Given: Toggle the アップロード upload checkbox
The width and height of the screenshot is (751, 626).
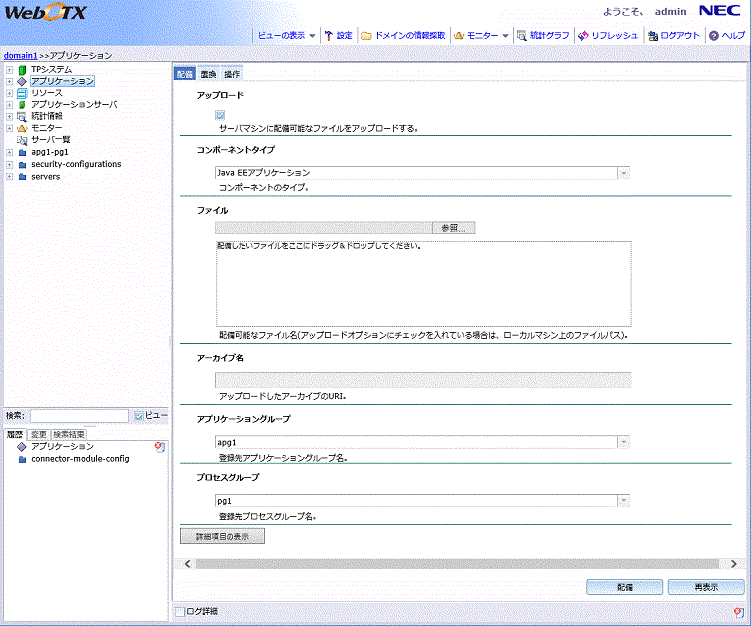Looking at the screenshot, I should coord(219,116).
